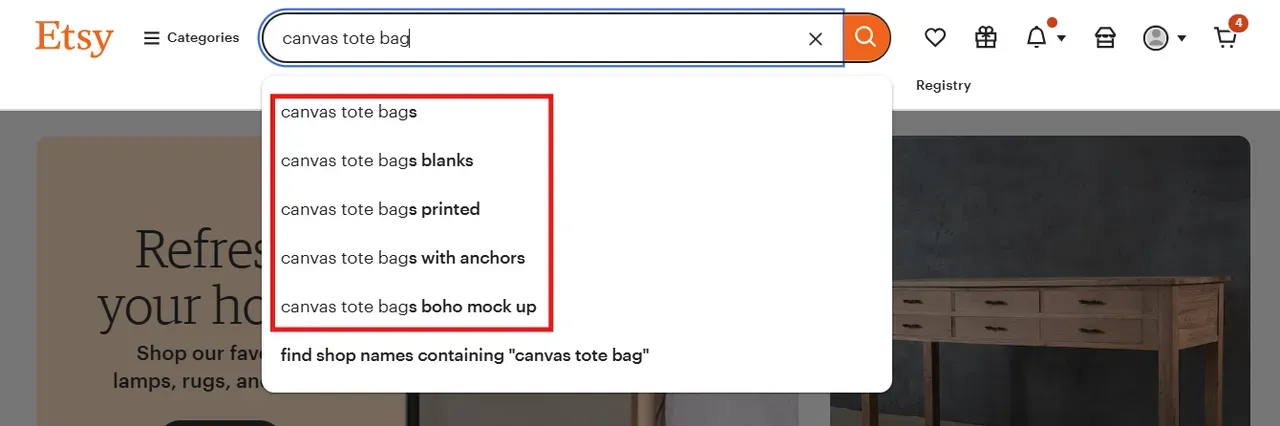The image size is (1280, 426).
Task: Select suggestion "canvas tote bags blanks"
Action: (x=377, y=160)
